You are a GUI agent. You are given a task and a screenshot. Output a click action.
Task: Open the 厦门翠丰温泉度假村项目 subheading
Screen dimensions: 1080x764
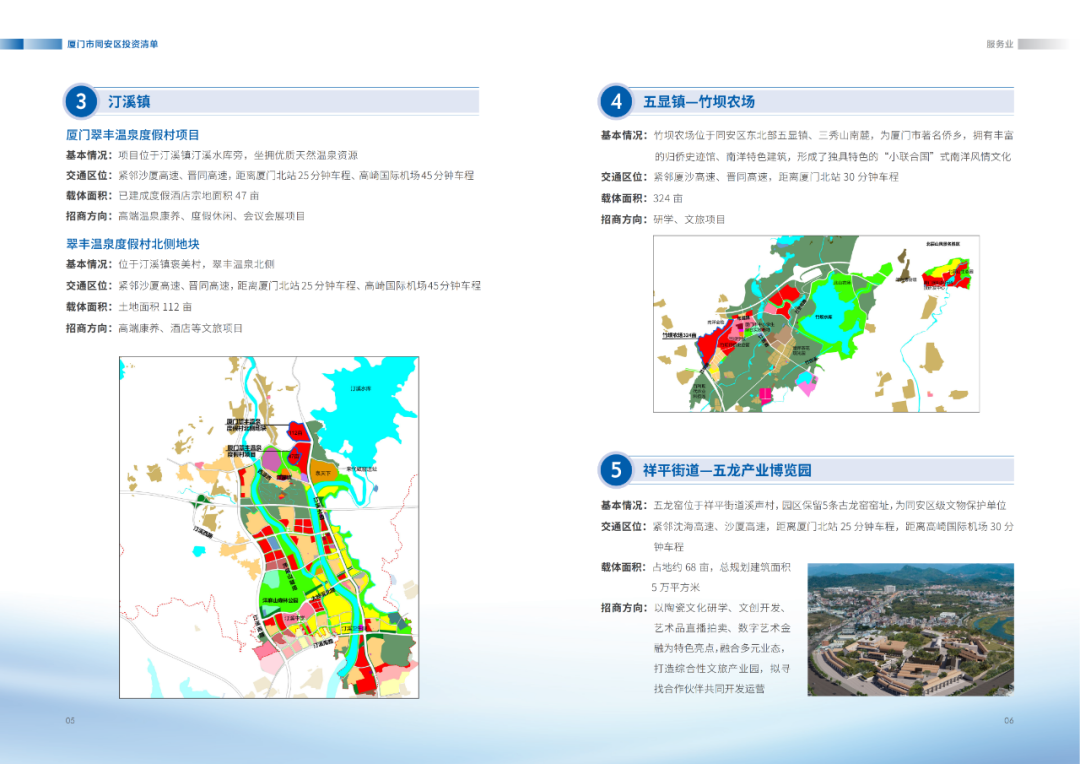click(x=133, y=134)
